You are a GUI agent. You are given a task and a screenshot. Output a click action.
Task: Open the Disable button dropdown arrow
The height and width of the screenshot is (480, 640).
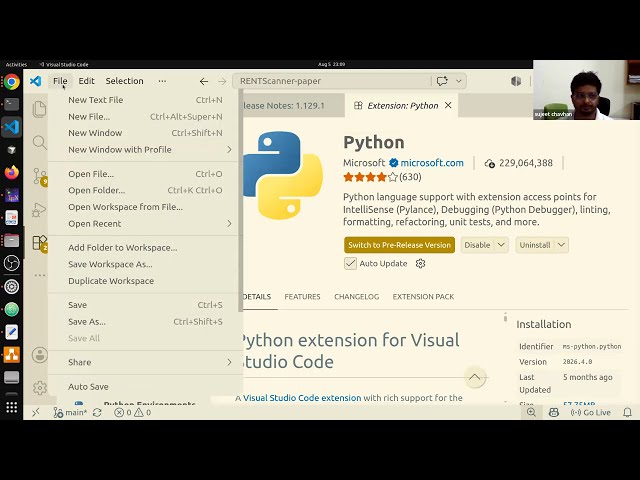[501, 245]
